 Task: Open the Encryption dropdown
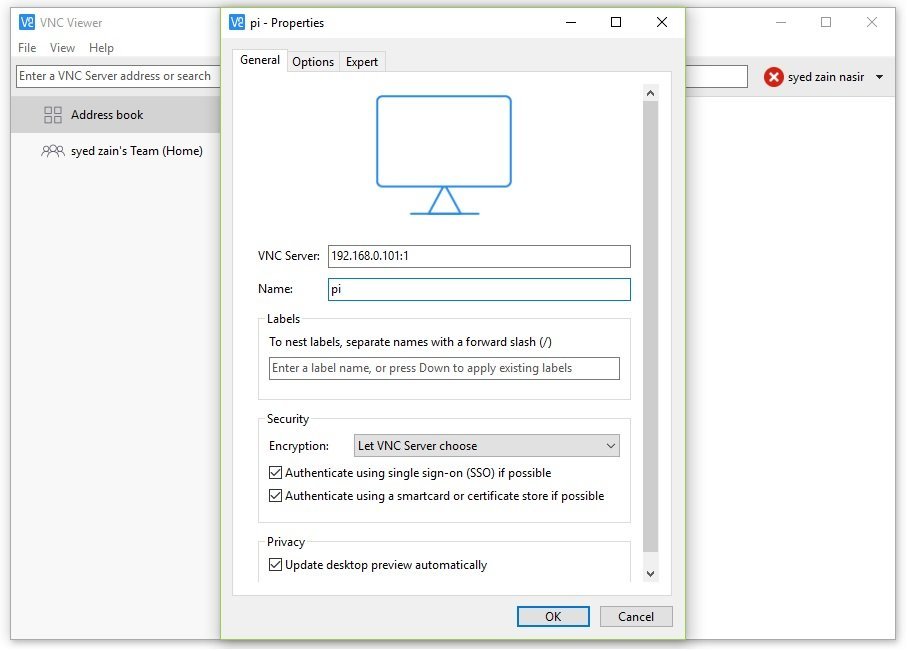click(486, 446)
